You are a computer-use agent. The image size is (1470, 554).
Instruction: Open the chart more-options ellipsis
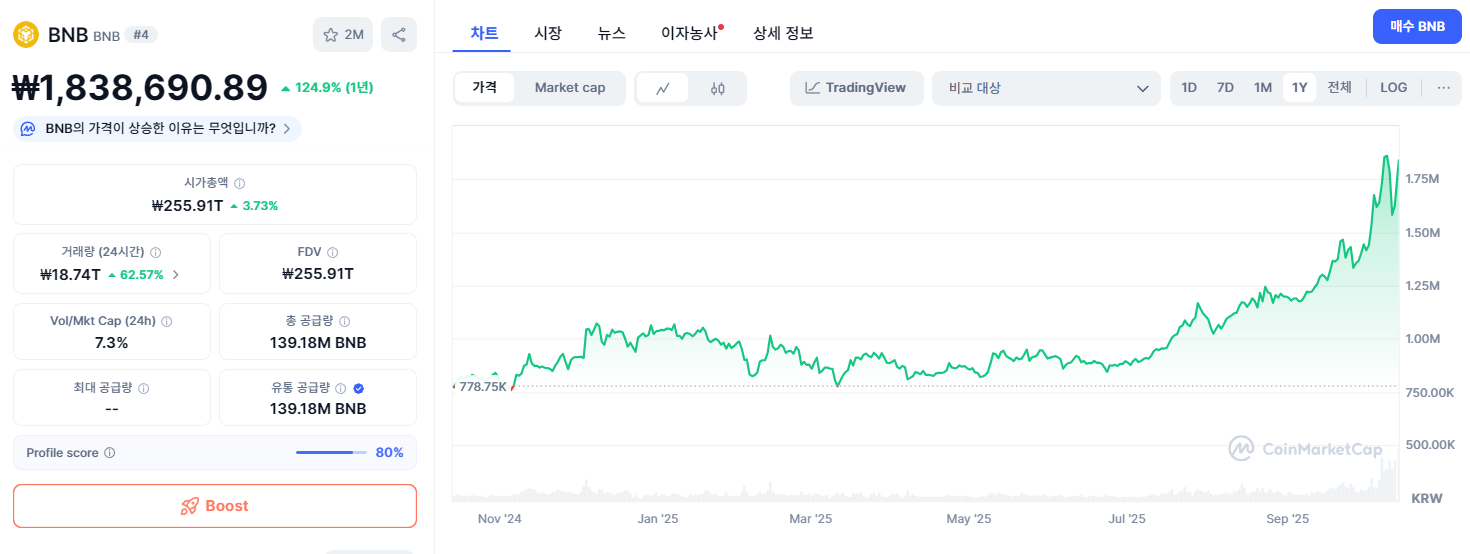1443,88
